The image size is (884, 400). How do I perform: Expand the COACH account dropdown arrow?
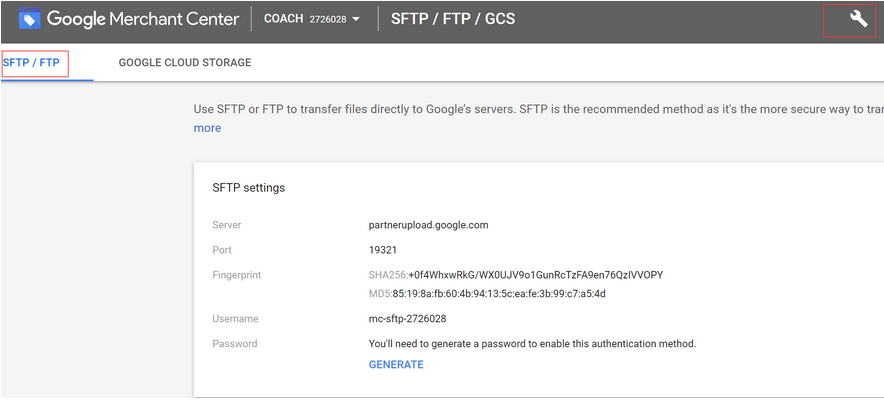pos(355,20)
